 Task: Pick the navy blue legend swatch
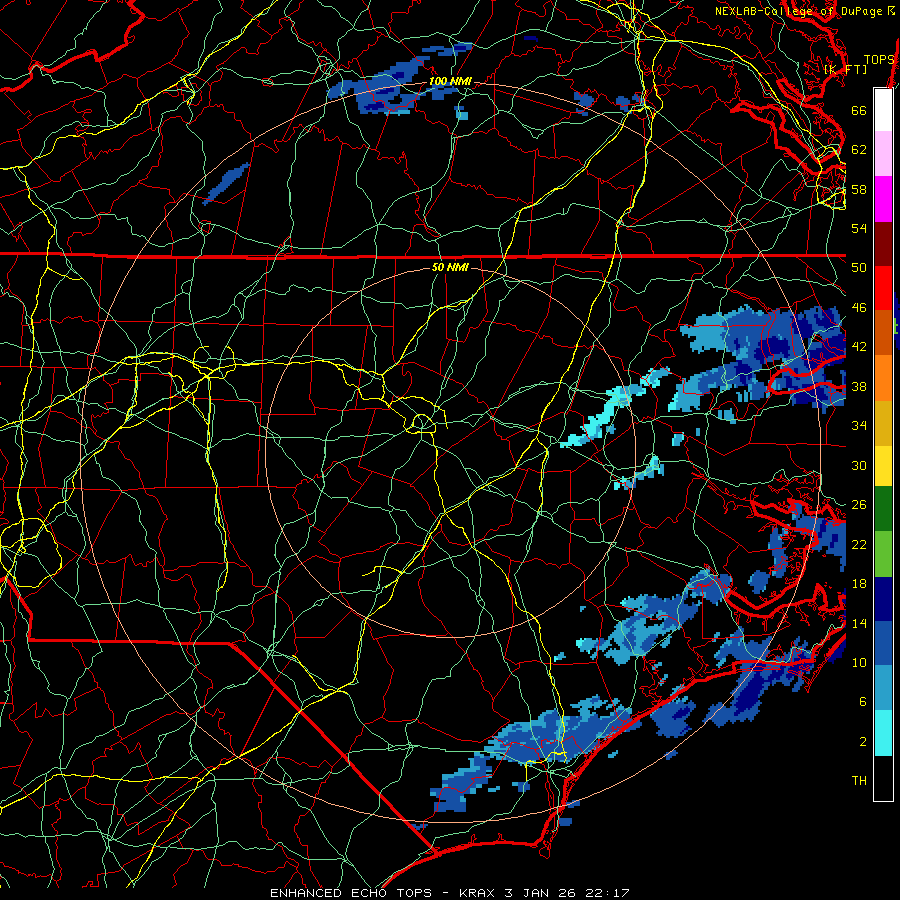point(883,599)
